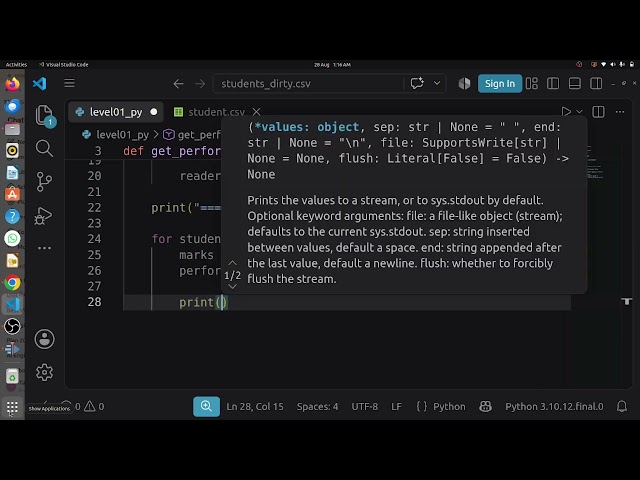This screenshot has width=640, height=480.
Task: Click the zoom magnifier status bar button
Action: (x=206, y=406)
